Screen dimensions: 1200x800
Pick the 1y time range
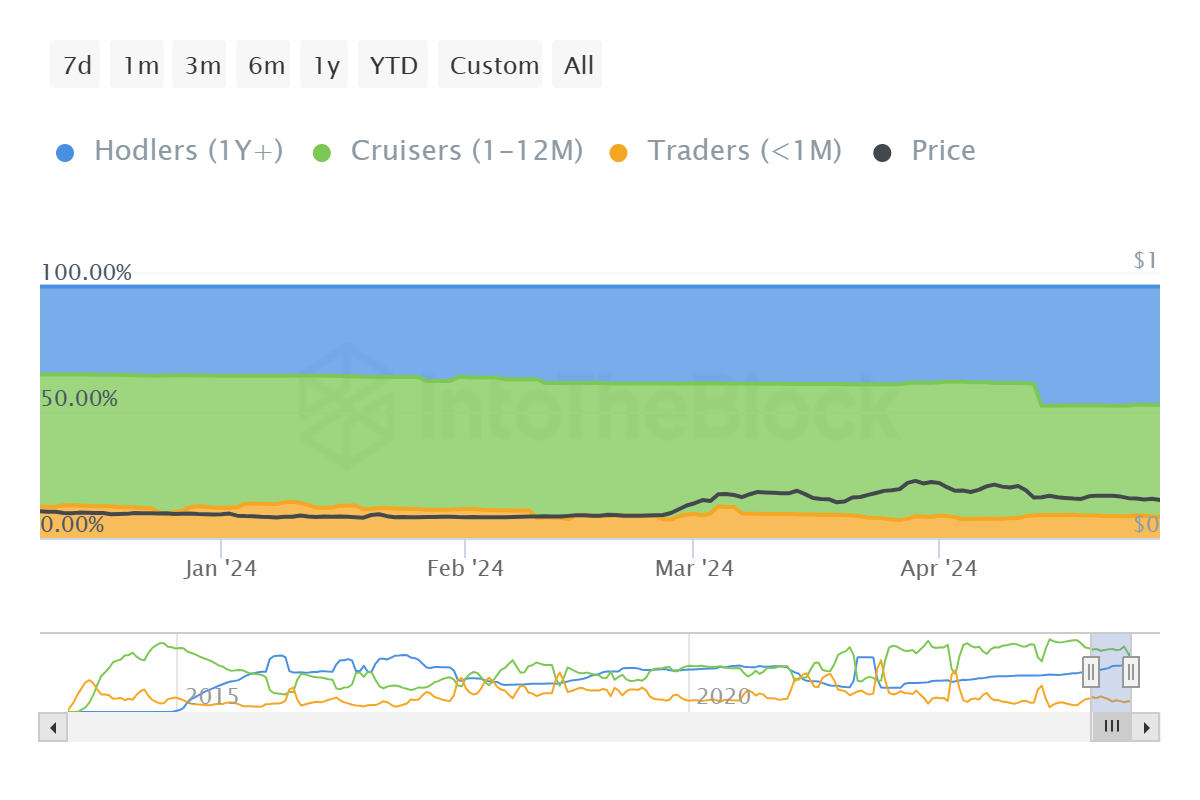click(325, 66)
